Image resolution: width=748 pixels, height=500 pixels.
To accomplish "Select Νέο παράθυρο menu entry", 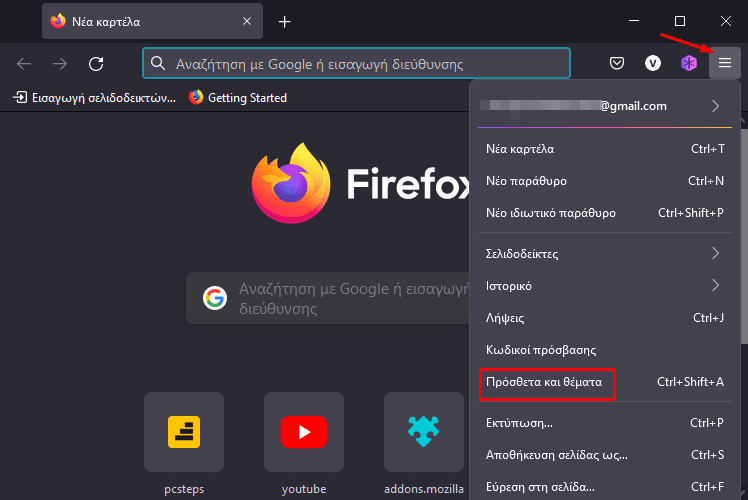I will (604, 181).
